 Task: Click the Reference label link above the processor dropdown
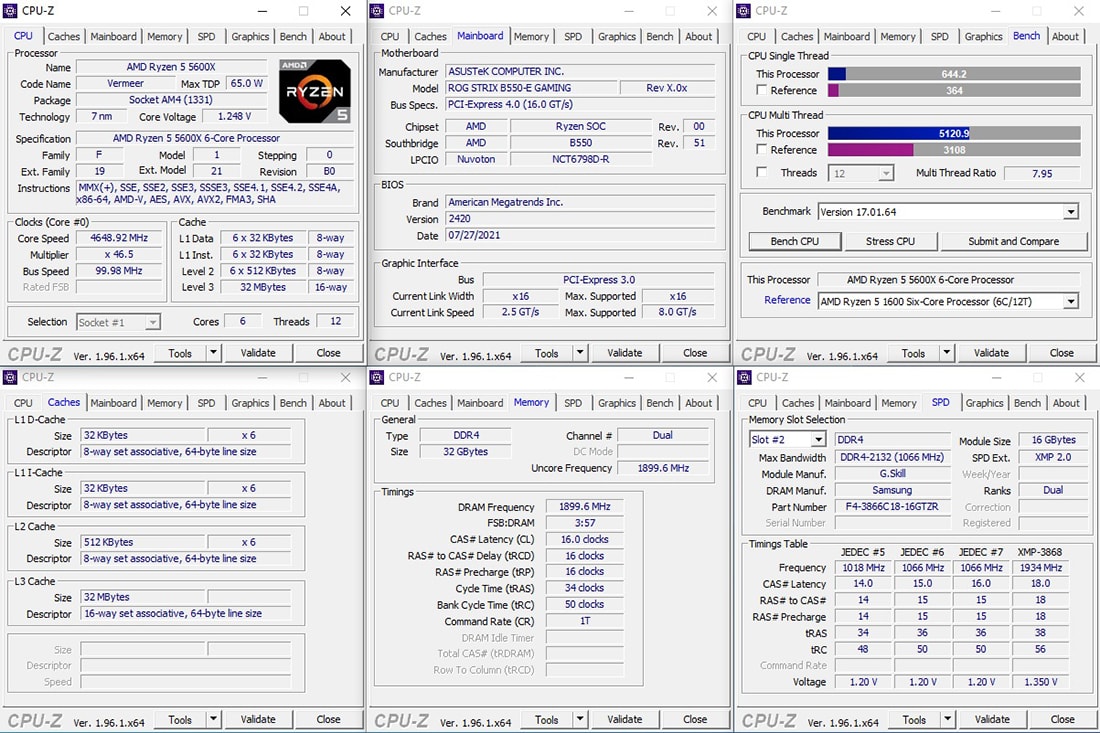click(x=787, y=300)
